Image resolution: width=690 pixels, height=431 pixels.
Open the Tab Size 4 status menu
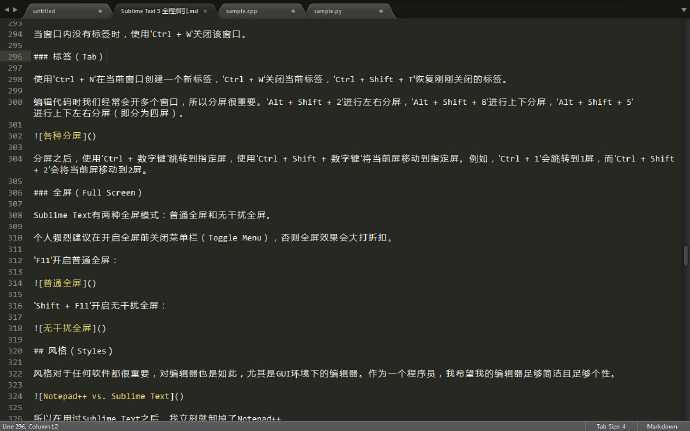pos(611,427)
